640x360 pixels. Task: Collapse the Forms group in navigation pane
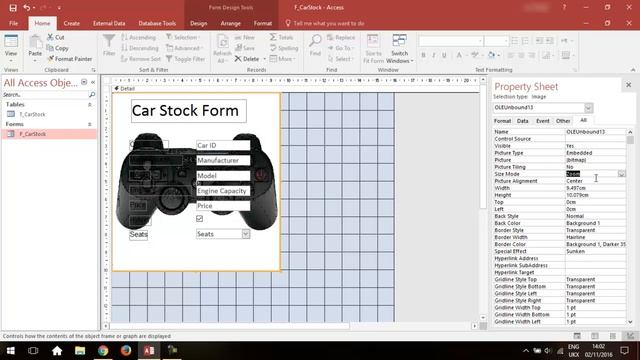90,124
